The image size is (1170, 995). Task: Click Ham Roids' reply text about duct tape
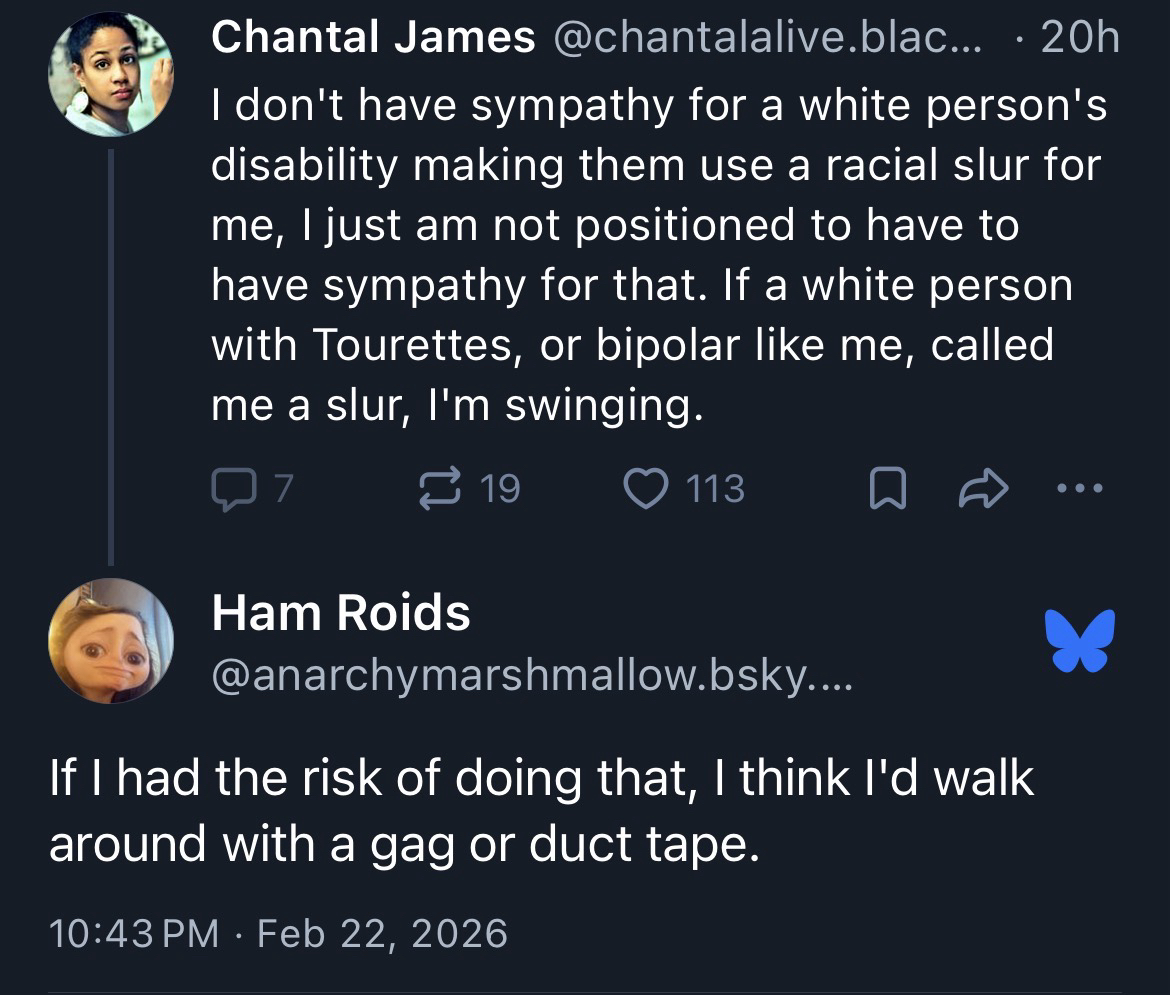click(x=540, y=810)
